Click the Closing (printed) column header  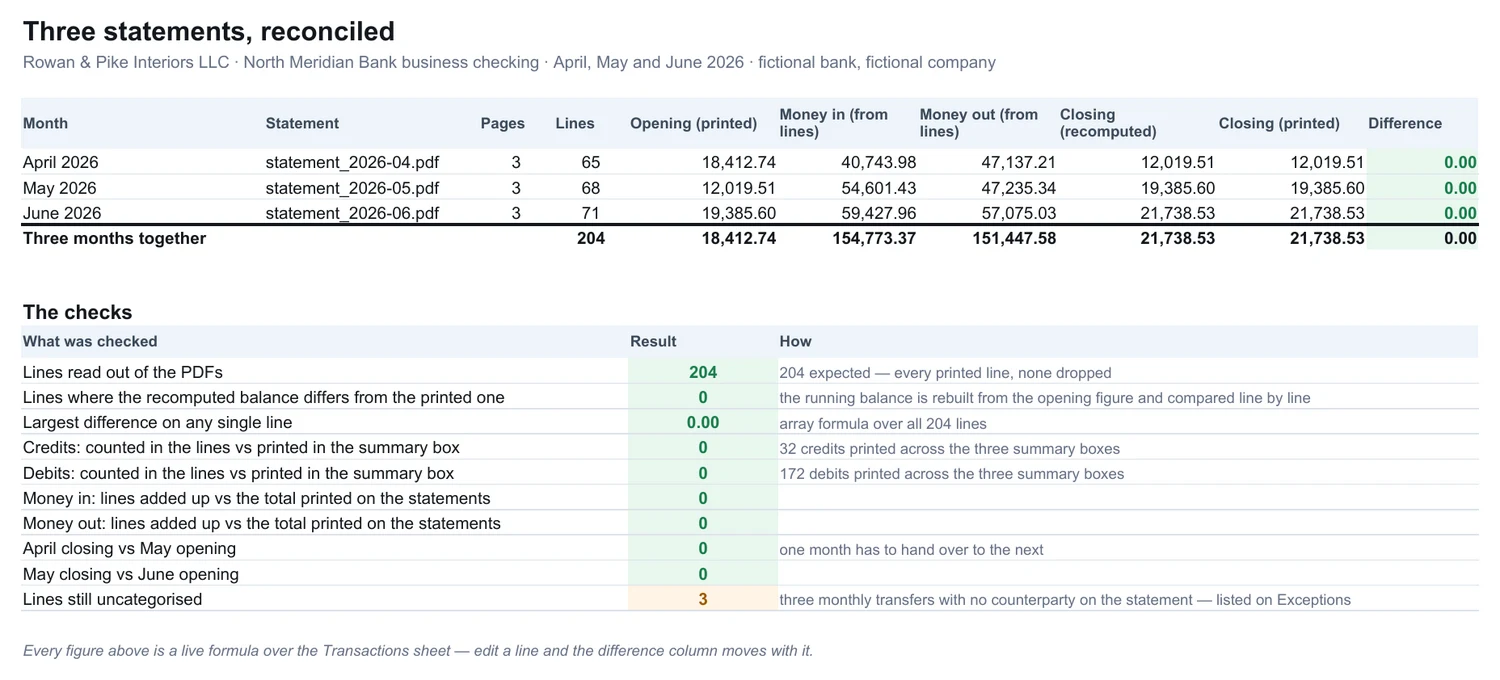[1279, 123]
